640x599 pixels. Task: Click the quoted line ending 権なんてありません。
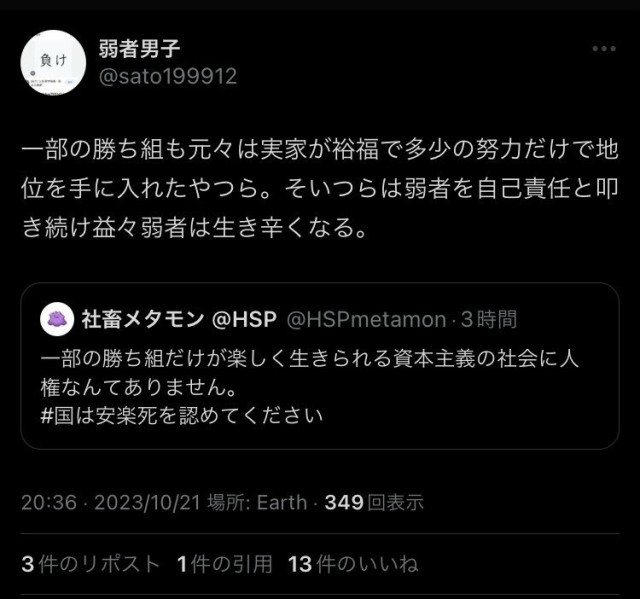click(139, 387)
